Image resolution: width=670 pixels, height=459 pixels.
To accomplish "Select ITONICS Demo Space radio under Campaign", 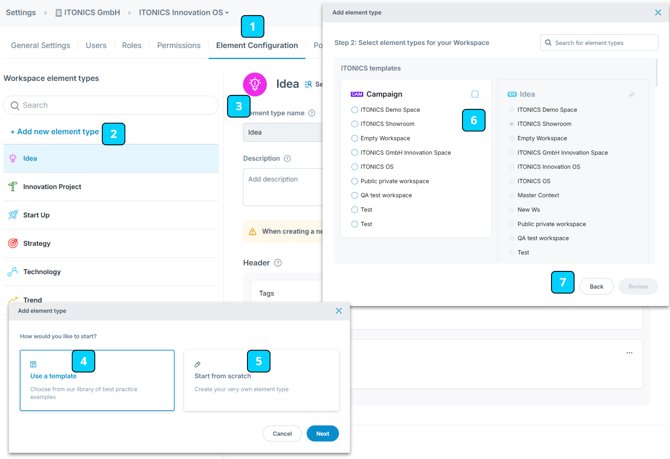I will pos(354,110).
